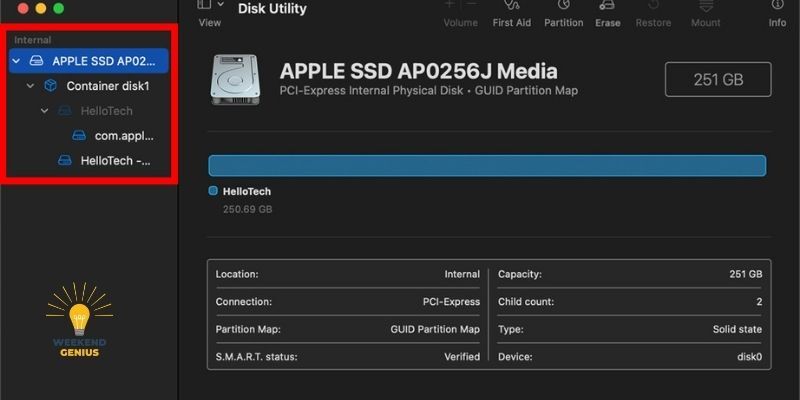Click the greyed HelloTech drive icon
The width and height of the screenshot is (800, 400).
pyautogui.click(x=65, y=111)
